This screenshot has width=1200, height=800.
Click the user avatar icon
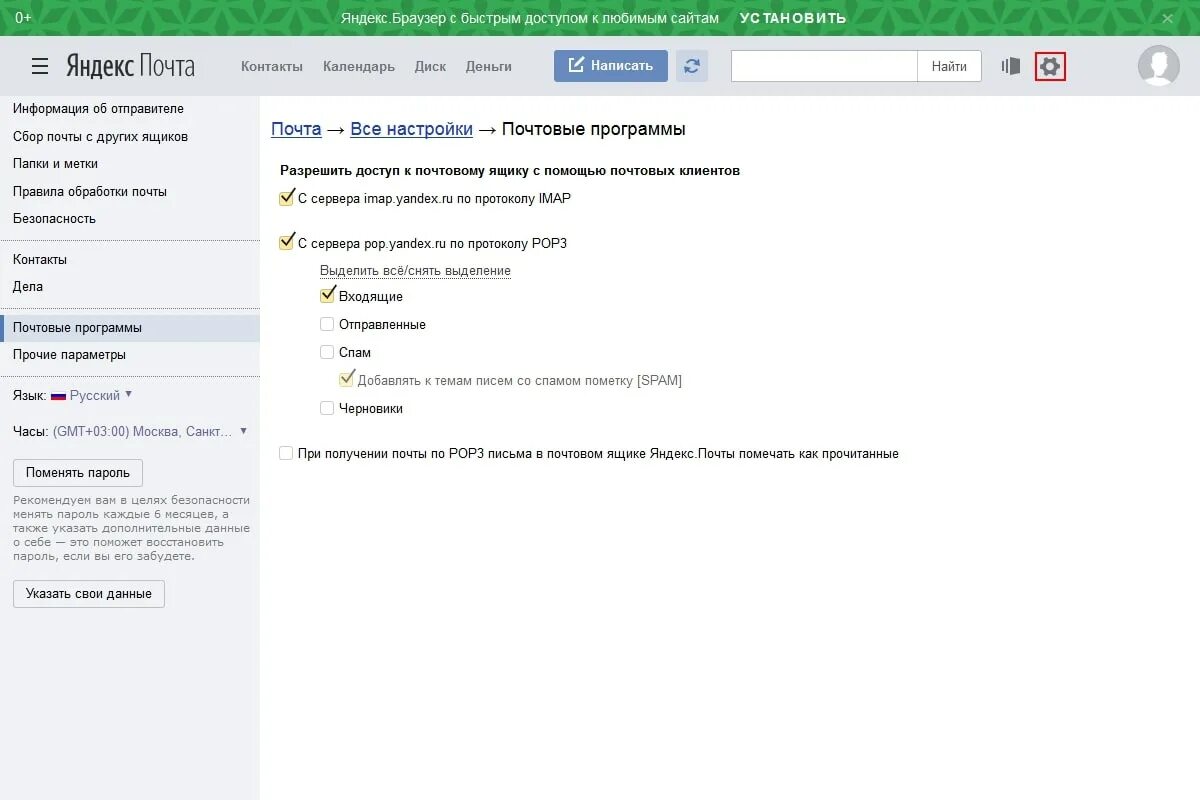(1159, 66)
